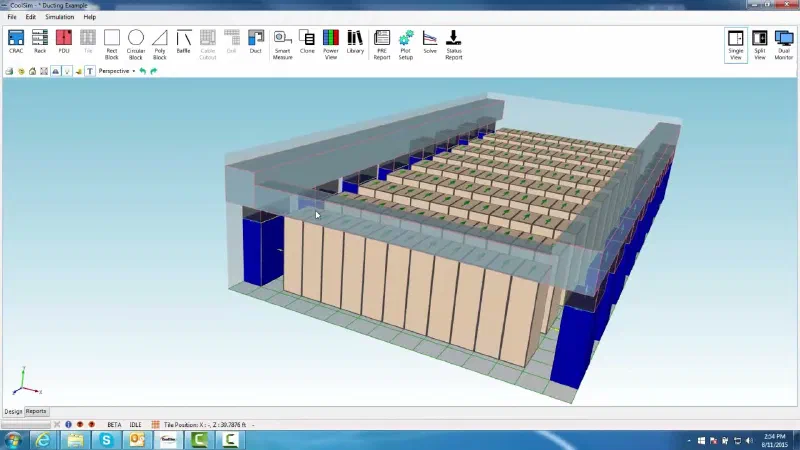800x450 pixels.
Task: Click the blue info icon in status bar
Action: (68, 424)
